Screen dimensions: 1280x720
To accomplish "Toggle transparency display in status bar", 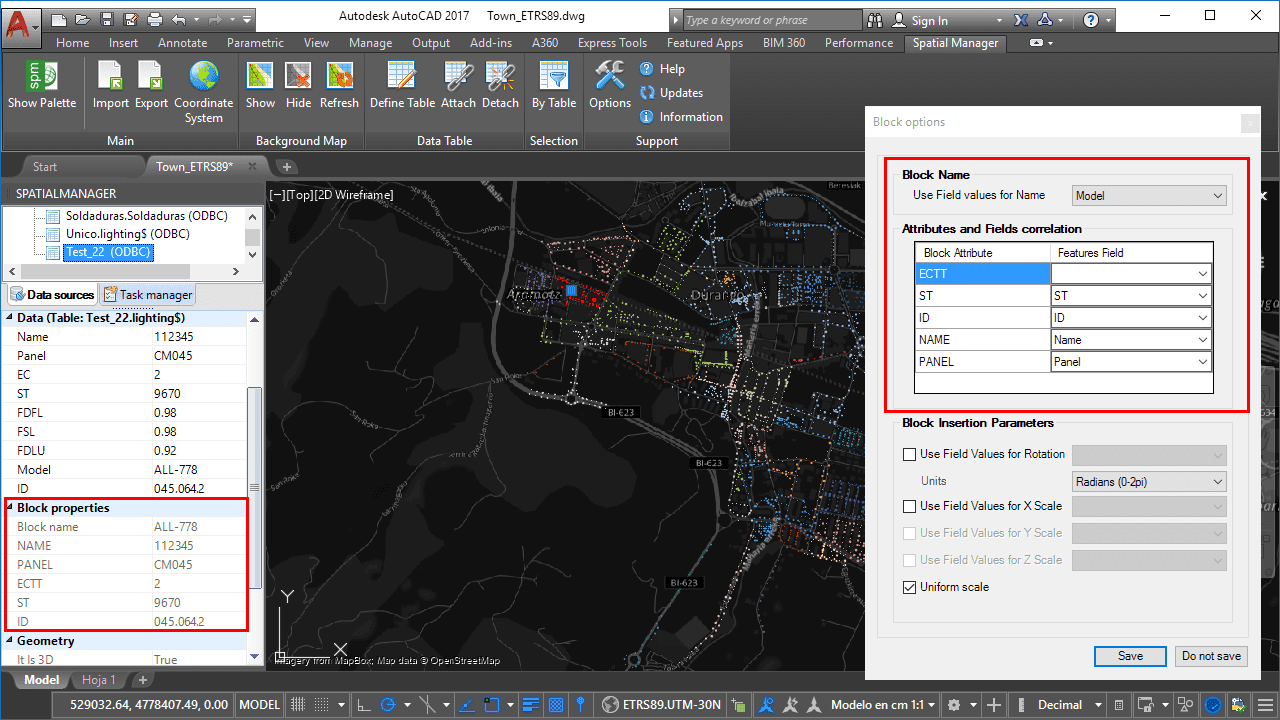I will coord(557,705).
